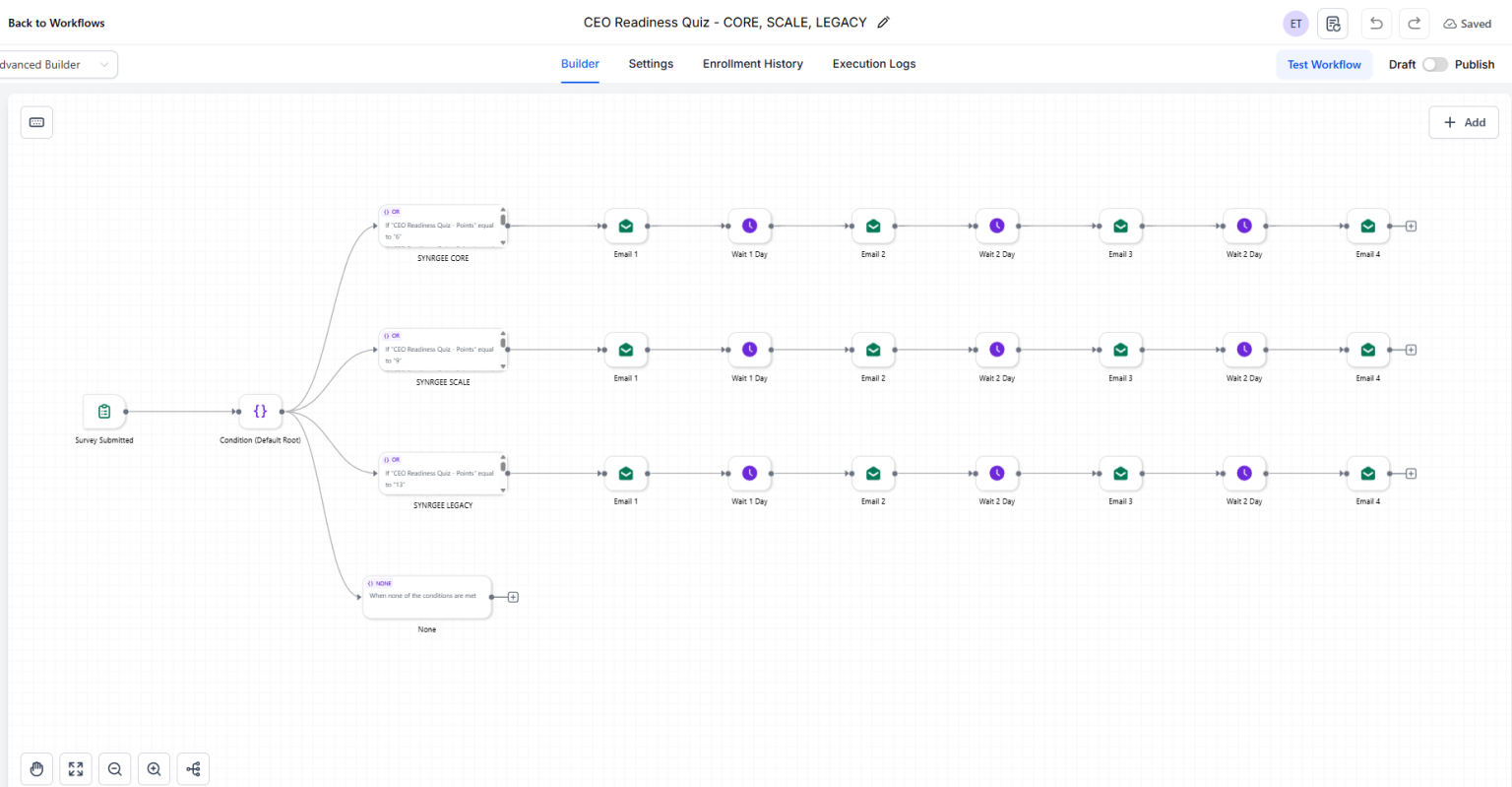Switch to the Builder tab
Screen dimensions: 1512x787
coord(580,64)
